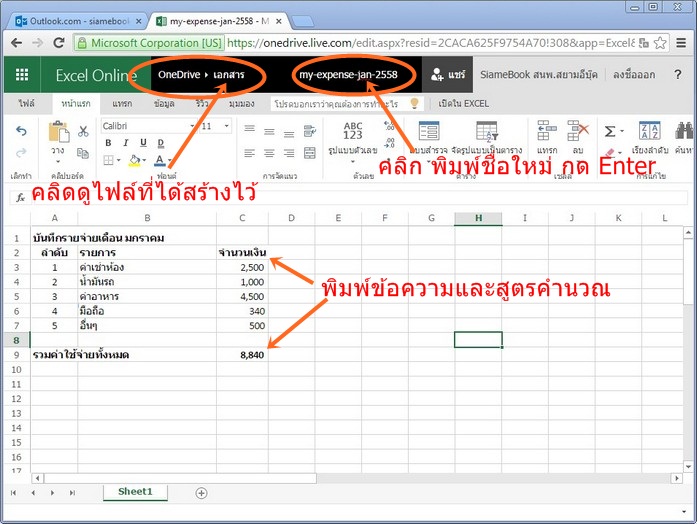Open เอกสาร (Documents) folder link
This screenshot has width=697, height=524.
(228, 75)
